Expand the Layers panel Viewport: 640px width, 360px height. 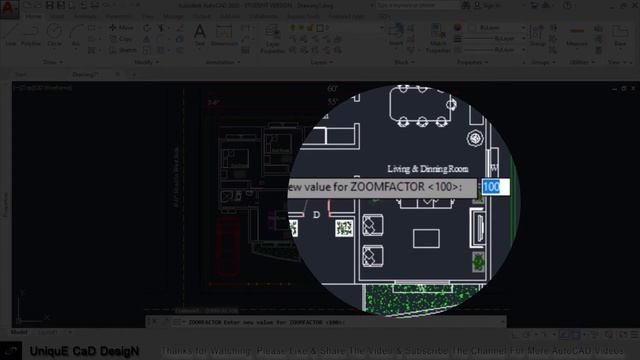pyautogui.click(x=322, y=62)
